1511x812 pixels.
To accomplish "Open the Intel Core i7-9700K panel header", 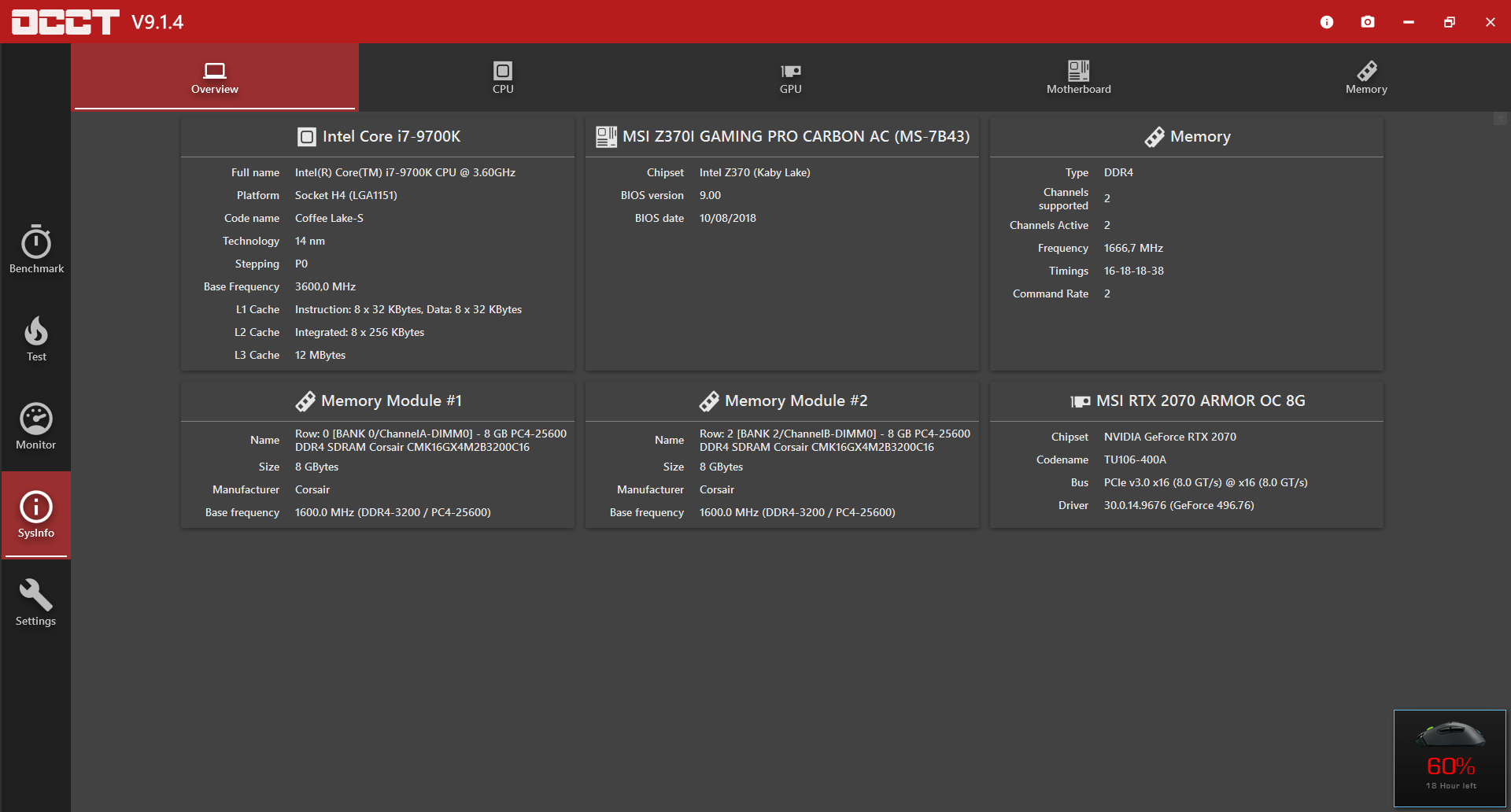I will pos(379,136).
